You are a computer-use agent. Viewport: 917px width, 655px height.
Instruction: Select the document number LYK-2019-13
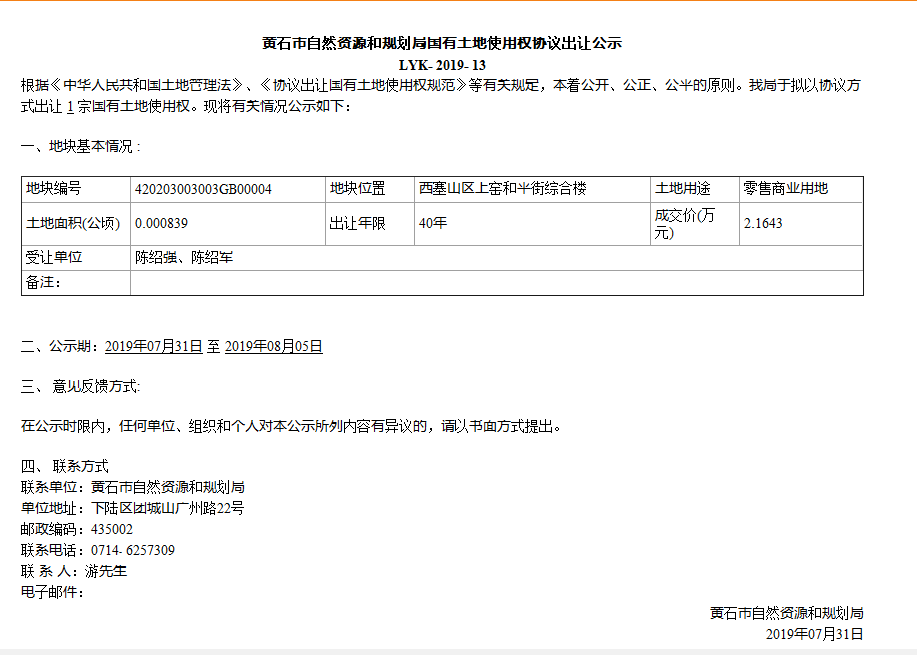coord(441,65)
